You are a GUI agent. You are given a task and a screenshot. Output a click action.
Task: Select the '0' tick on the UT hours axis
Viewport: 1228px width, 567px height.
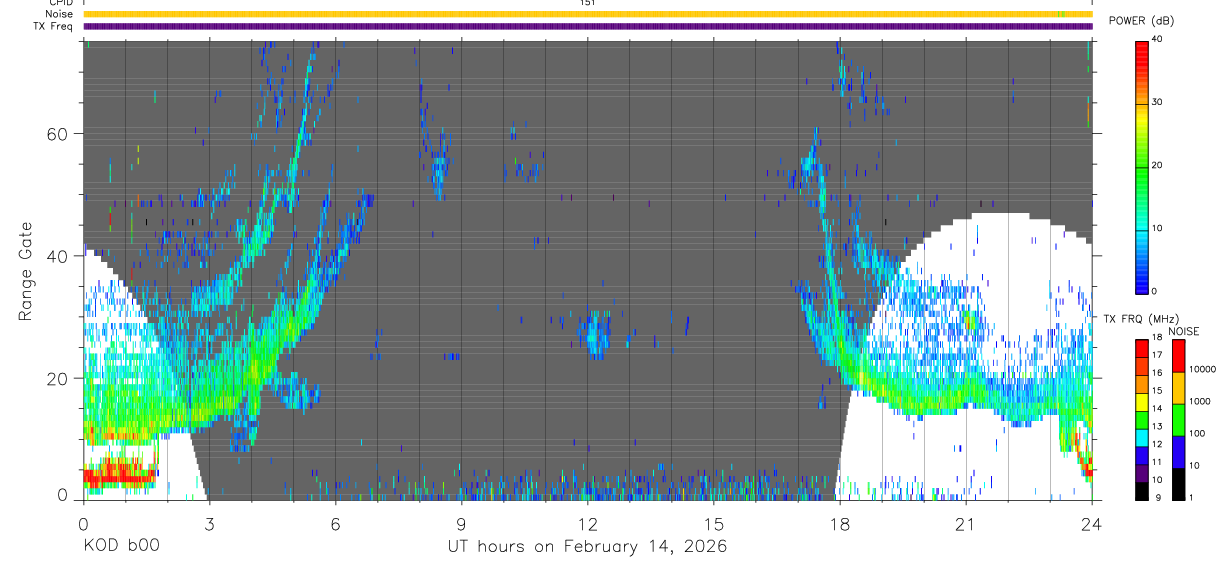[x=83, y=523]
